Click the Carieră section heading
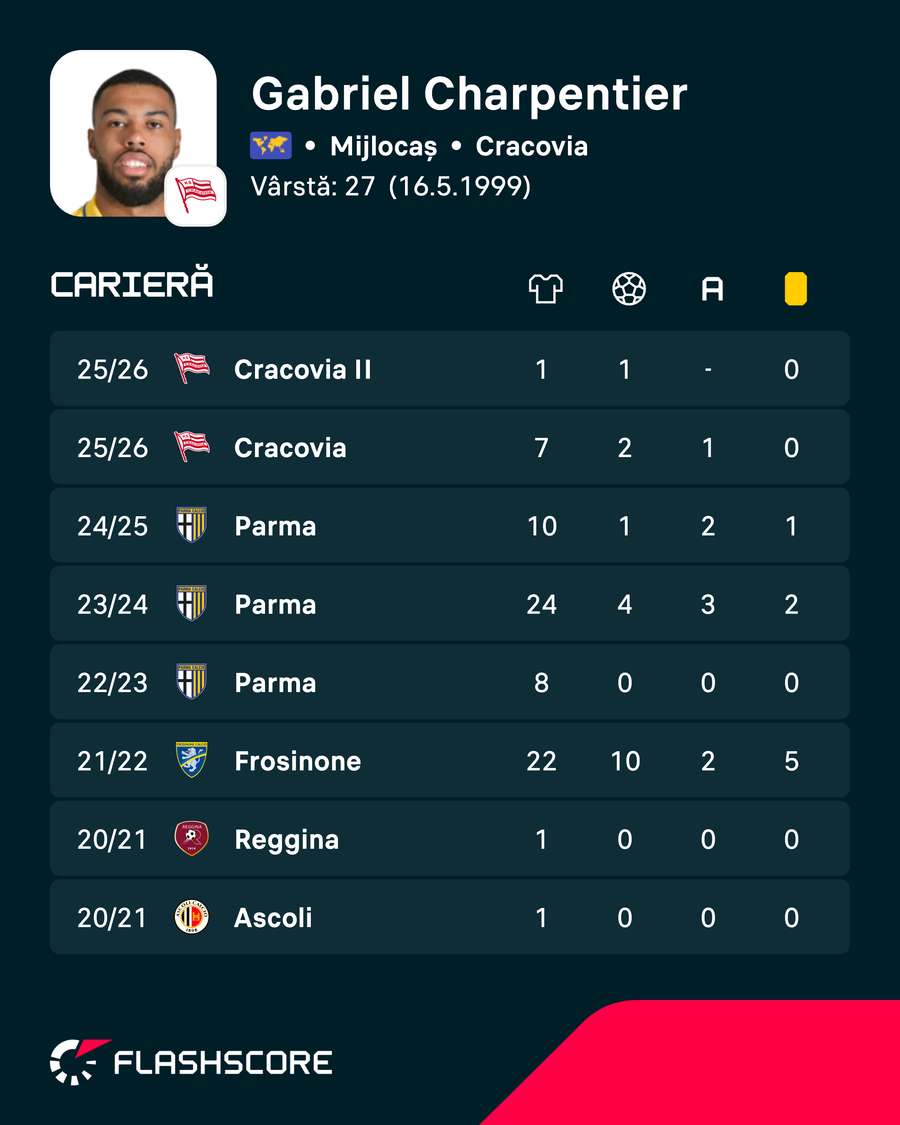 tap(132, 284)
